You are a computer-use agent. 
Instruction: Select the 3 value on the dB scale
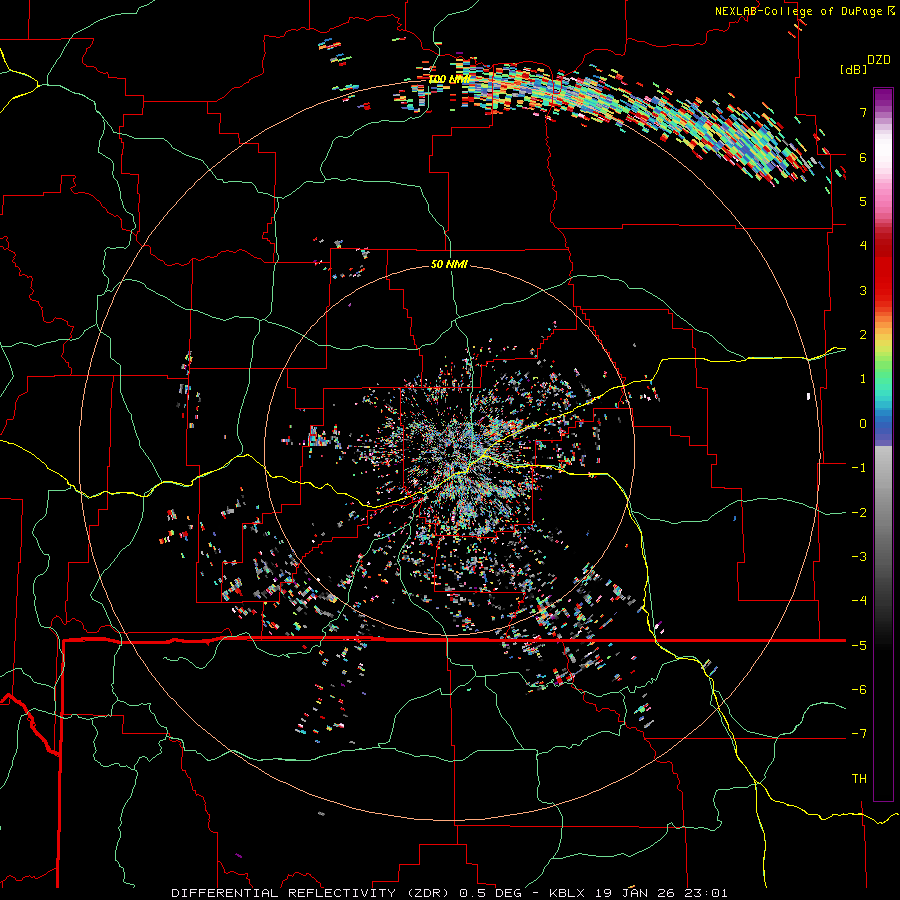[x=863, y=290]
